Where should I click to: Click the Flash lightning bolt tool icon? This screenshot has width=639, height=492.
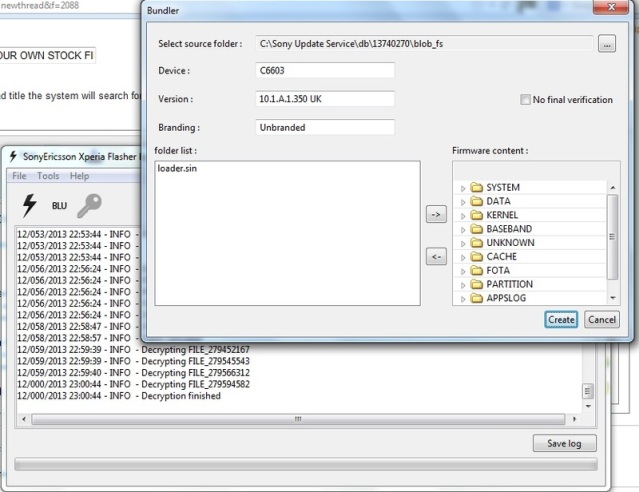(x=29, y=205)
